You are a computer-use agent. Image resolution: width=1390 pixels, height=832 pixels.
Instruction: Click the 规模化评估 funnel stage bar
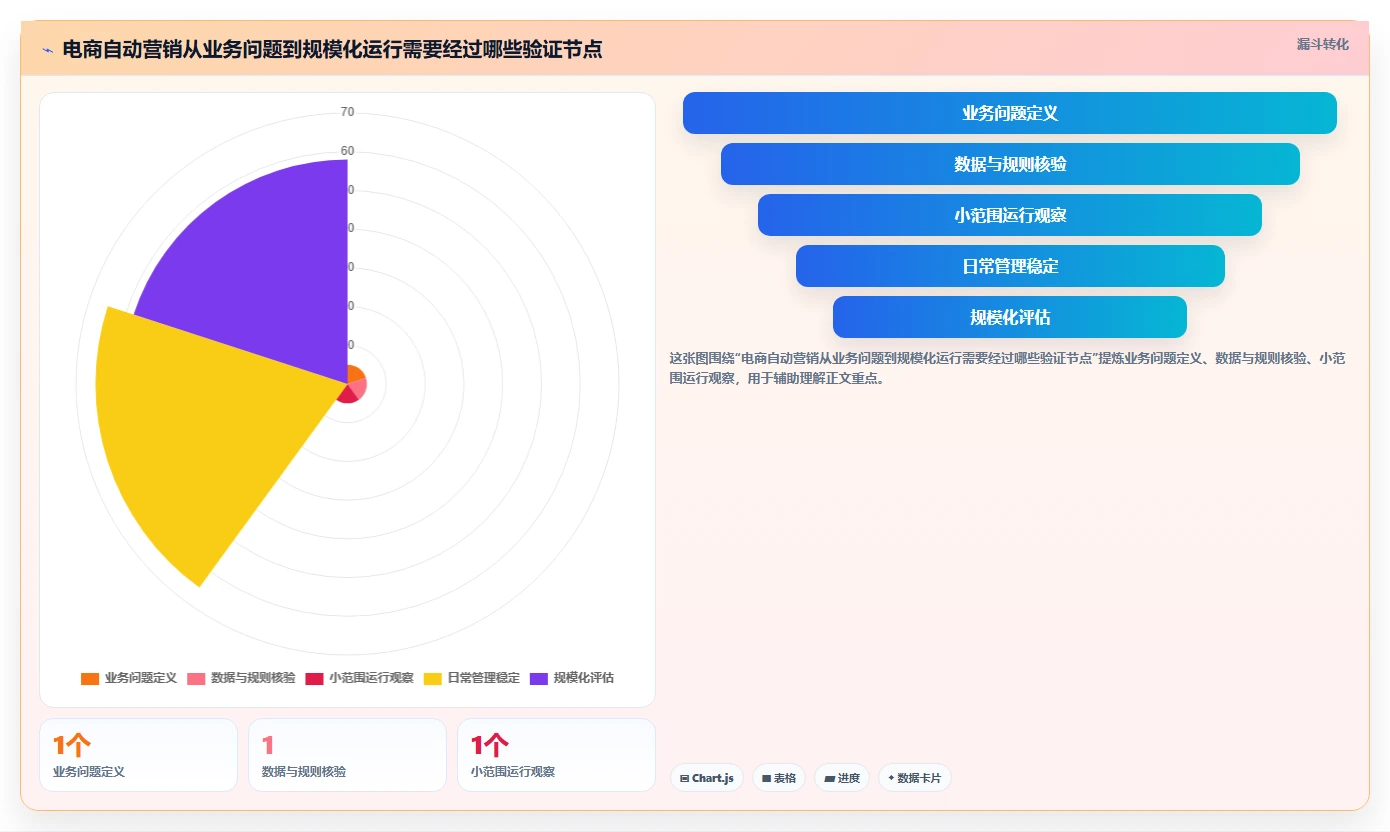(1010, 317)
